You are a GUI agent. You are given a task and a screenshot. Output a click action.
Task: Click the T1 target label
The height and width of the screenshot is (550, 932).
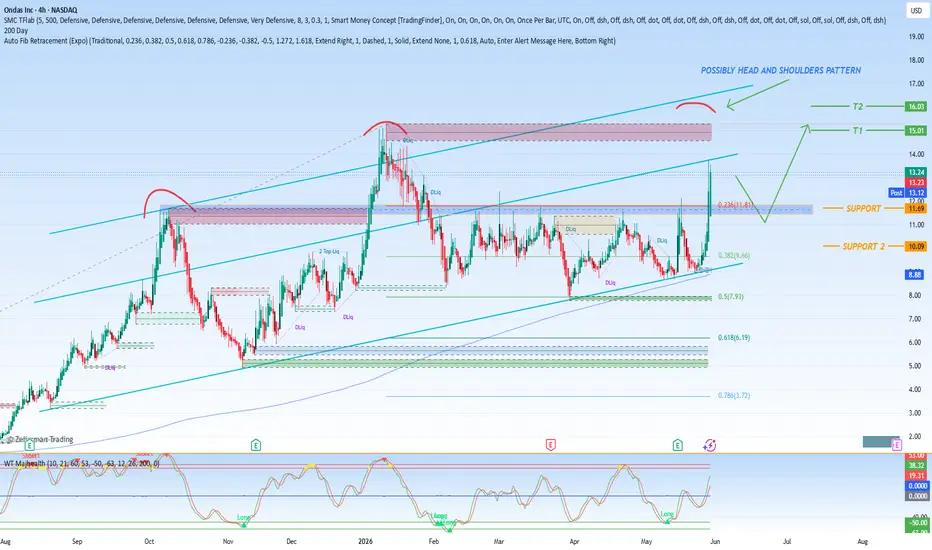(x=857, y=130)
